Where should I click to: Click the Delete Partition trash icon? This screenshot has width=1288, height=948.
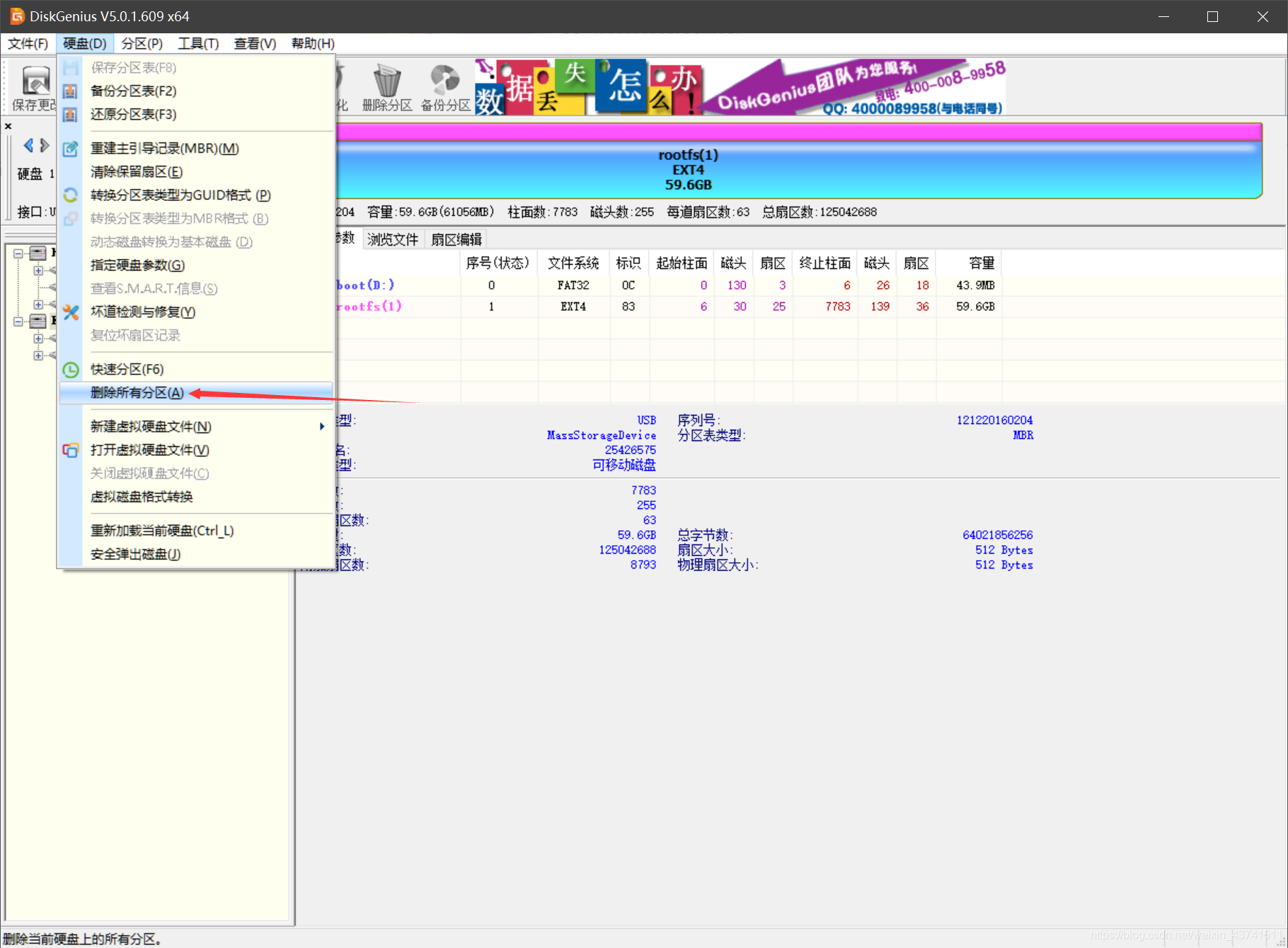tap(387, 80)
